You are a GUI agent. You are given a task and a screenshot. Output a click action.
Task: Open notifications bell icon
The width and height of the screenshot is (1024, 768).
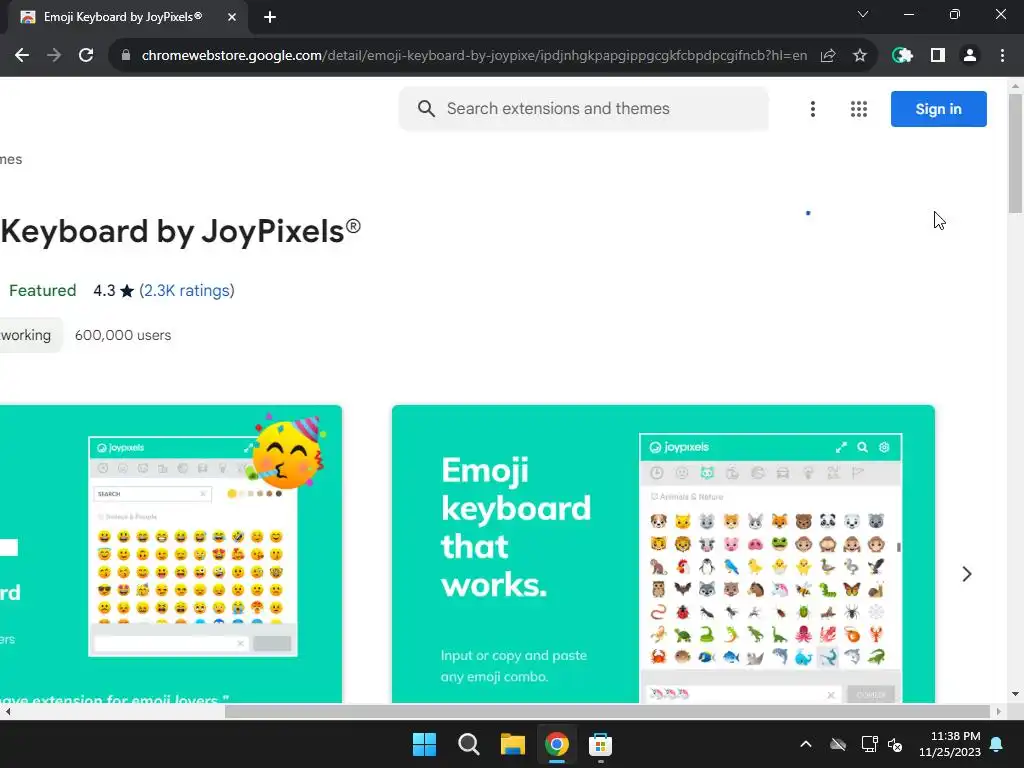tap(997, 744)
